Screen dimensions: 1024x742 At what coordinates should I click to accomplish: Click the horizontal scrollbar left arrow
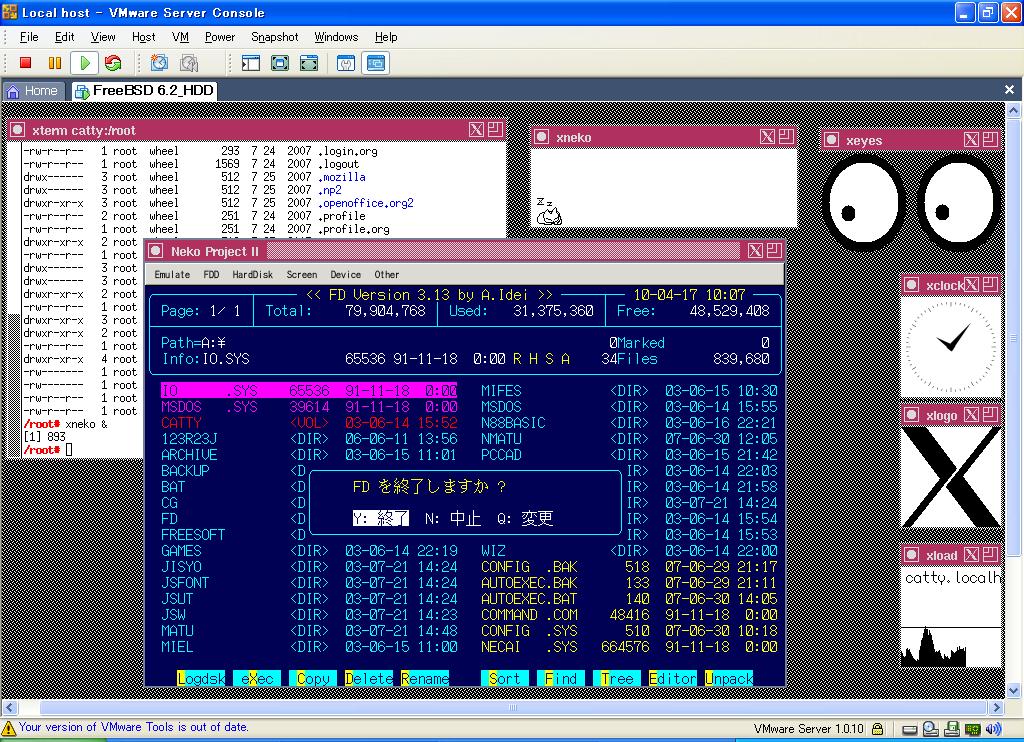coord(9,707)
